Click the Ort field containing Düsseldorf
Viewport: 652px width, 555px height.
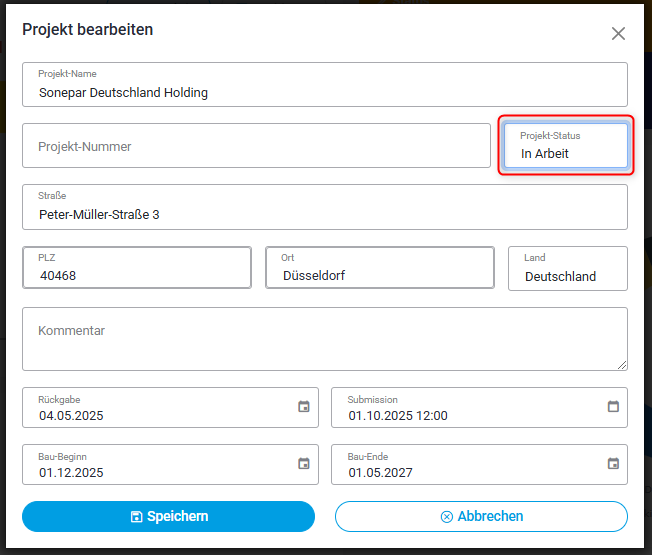tap(380, 268)
